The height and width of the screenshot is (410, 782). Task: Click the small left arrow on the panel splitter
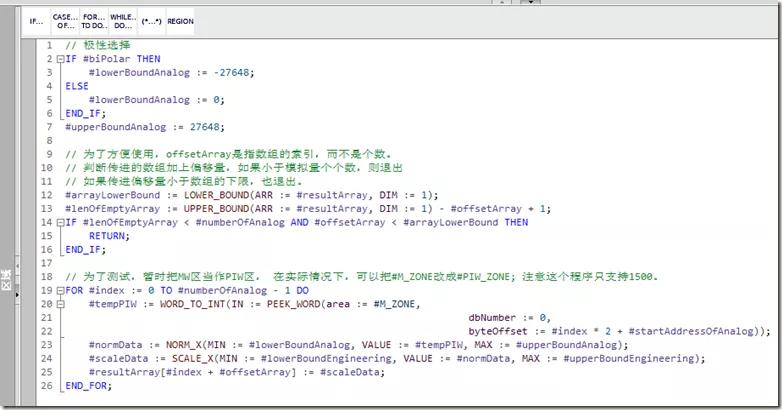pos(18,266)
